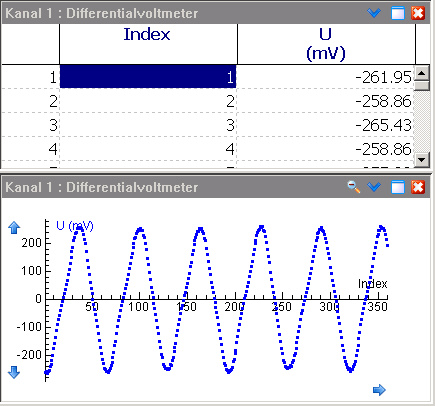Close the table Differentialvoltmeter panel
Viewport: 435px width, 406px height.
pyautogui.click(x=418, y=13)
